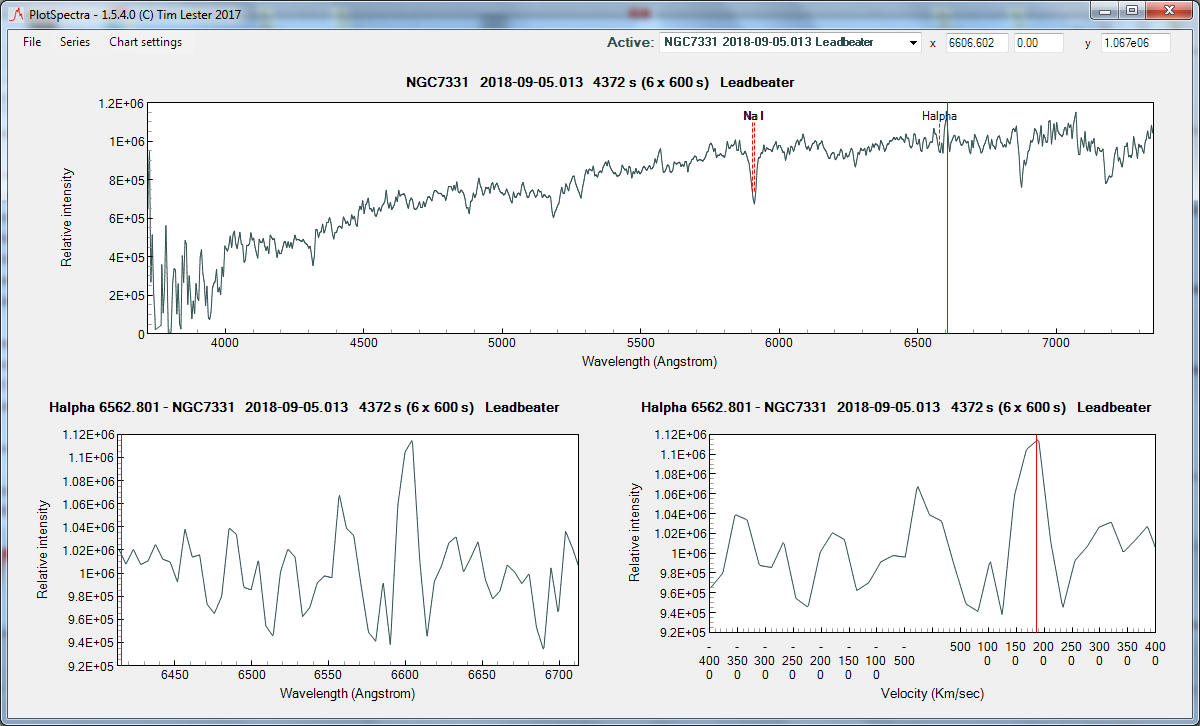Click the field showing 0.00
The width and height of the screenshot is (1200, 726).
tap(1039, 43)
